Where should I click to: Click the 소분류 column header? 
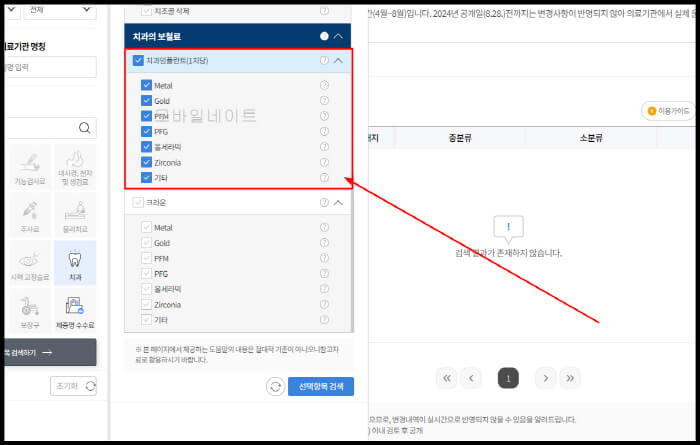[x=591, y=138]
